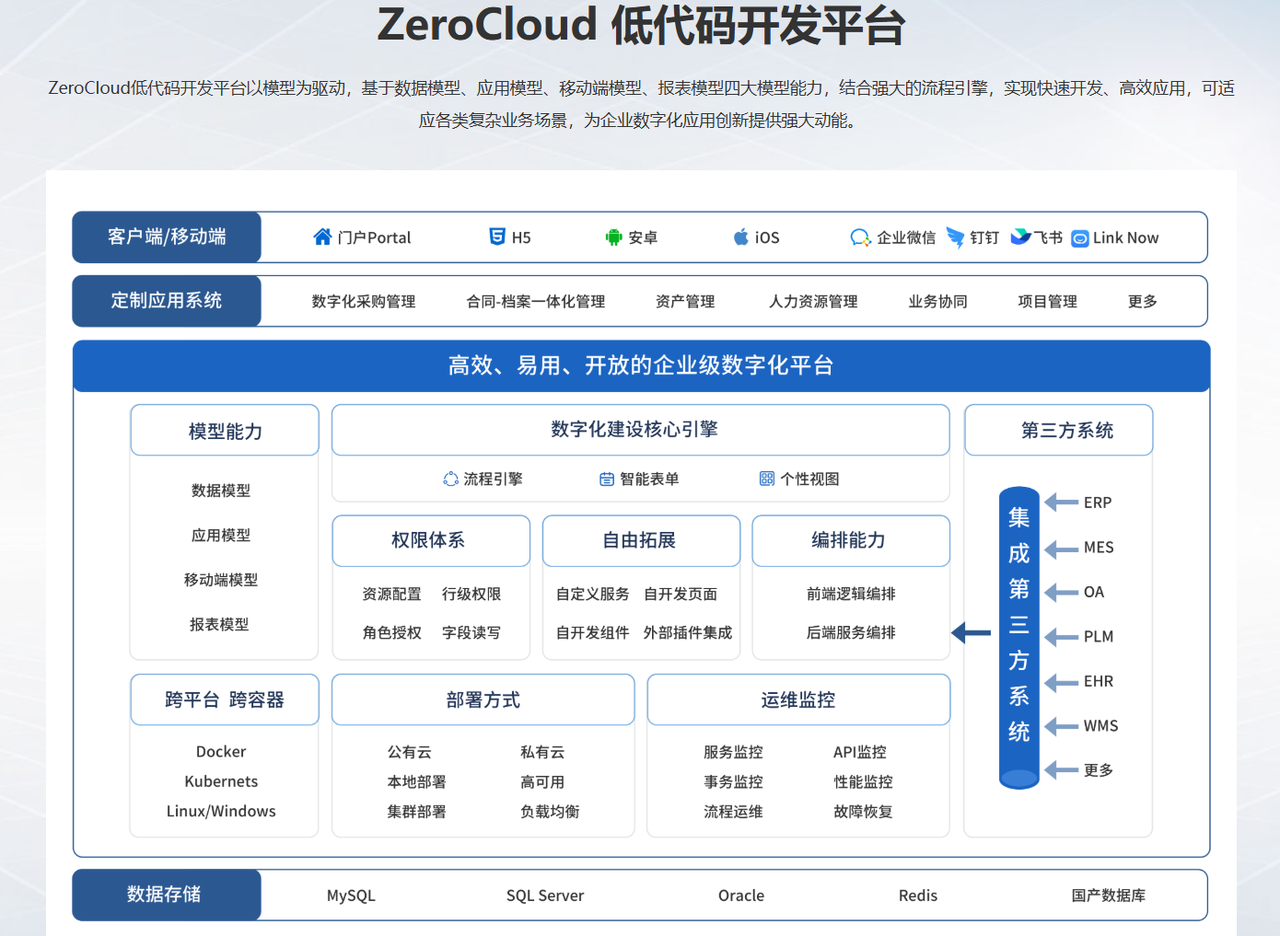Click the 智能表单 form icon

click(607, 479)
